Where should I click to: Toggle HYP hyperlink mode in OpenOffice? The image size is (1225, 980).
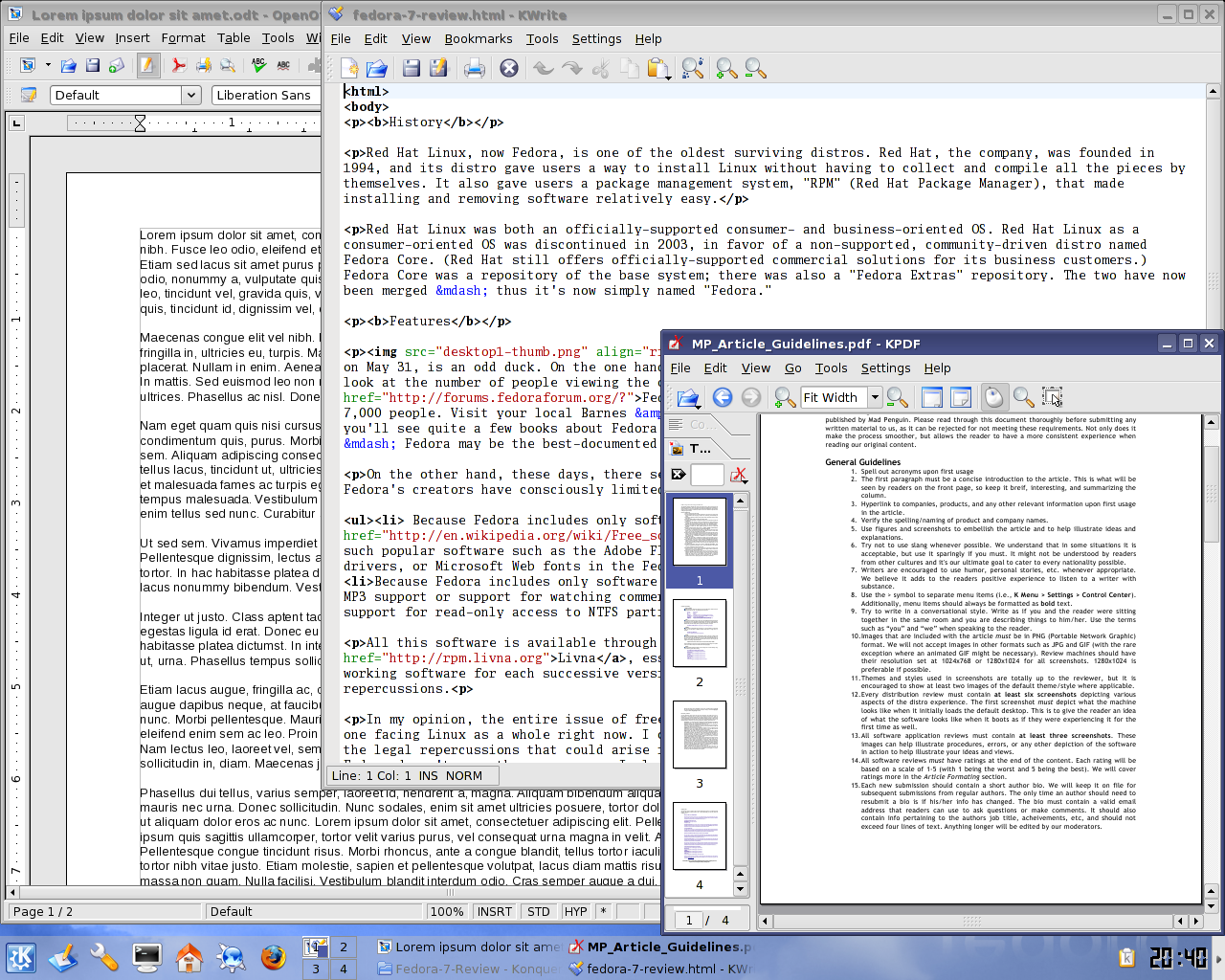575,911
